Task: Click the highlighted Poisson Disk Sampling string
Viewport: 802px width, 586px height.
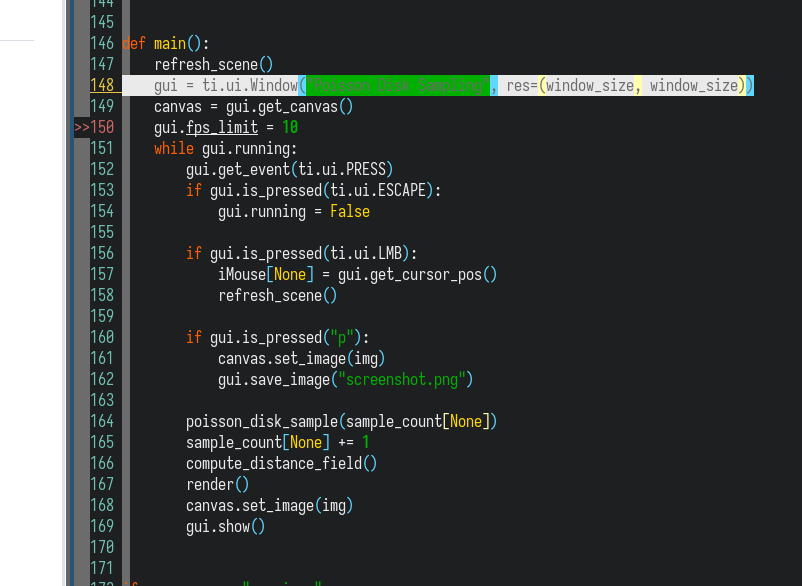Action: (395, 85)
